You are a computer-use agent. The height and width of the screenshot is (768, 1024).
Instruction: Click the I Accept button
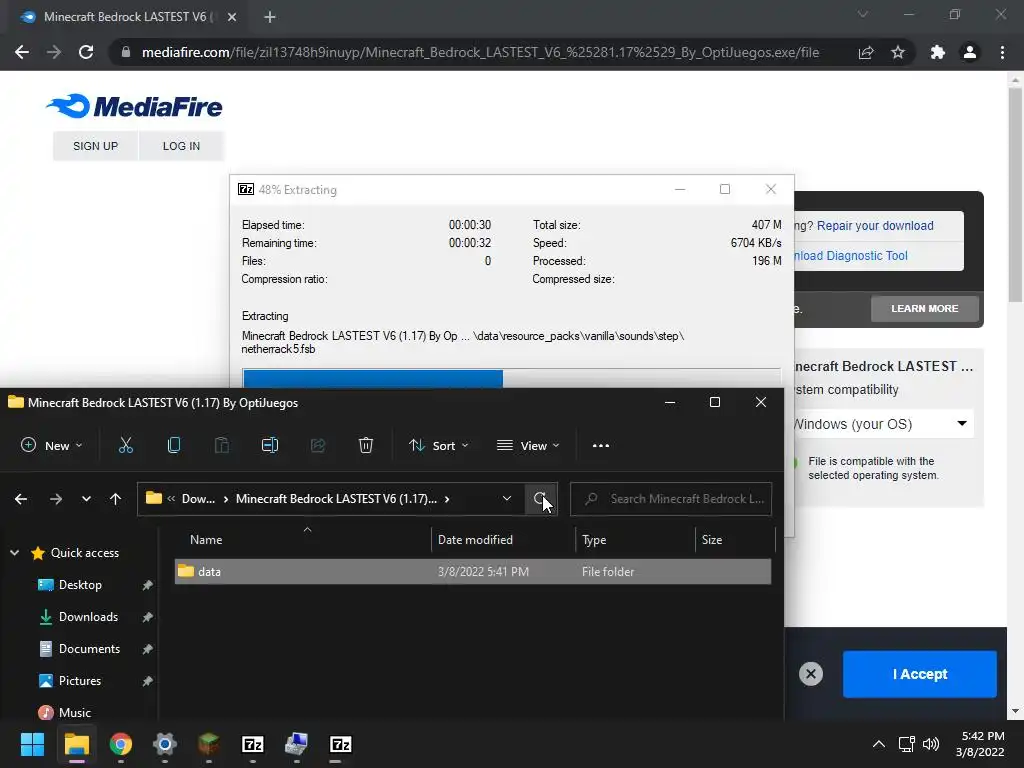920,674
